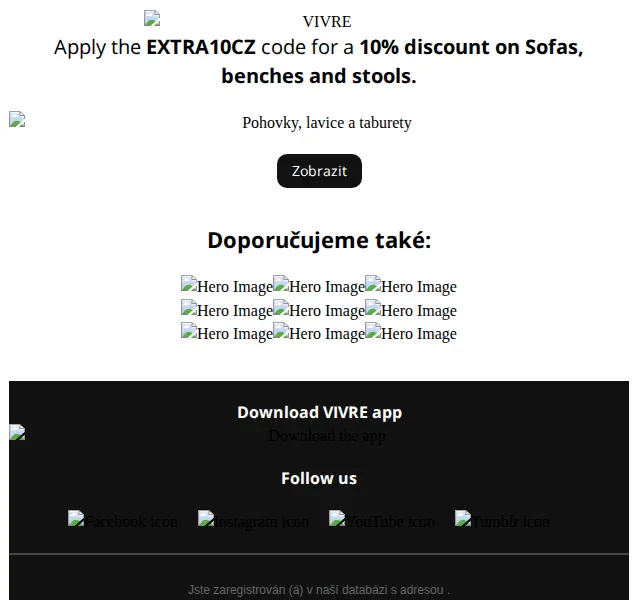
Task: Open the Facebook icon link
Action: coord(123,520)
